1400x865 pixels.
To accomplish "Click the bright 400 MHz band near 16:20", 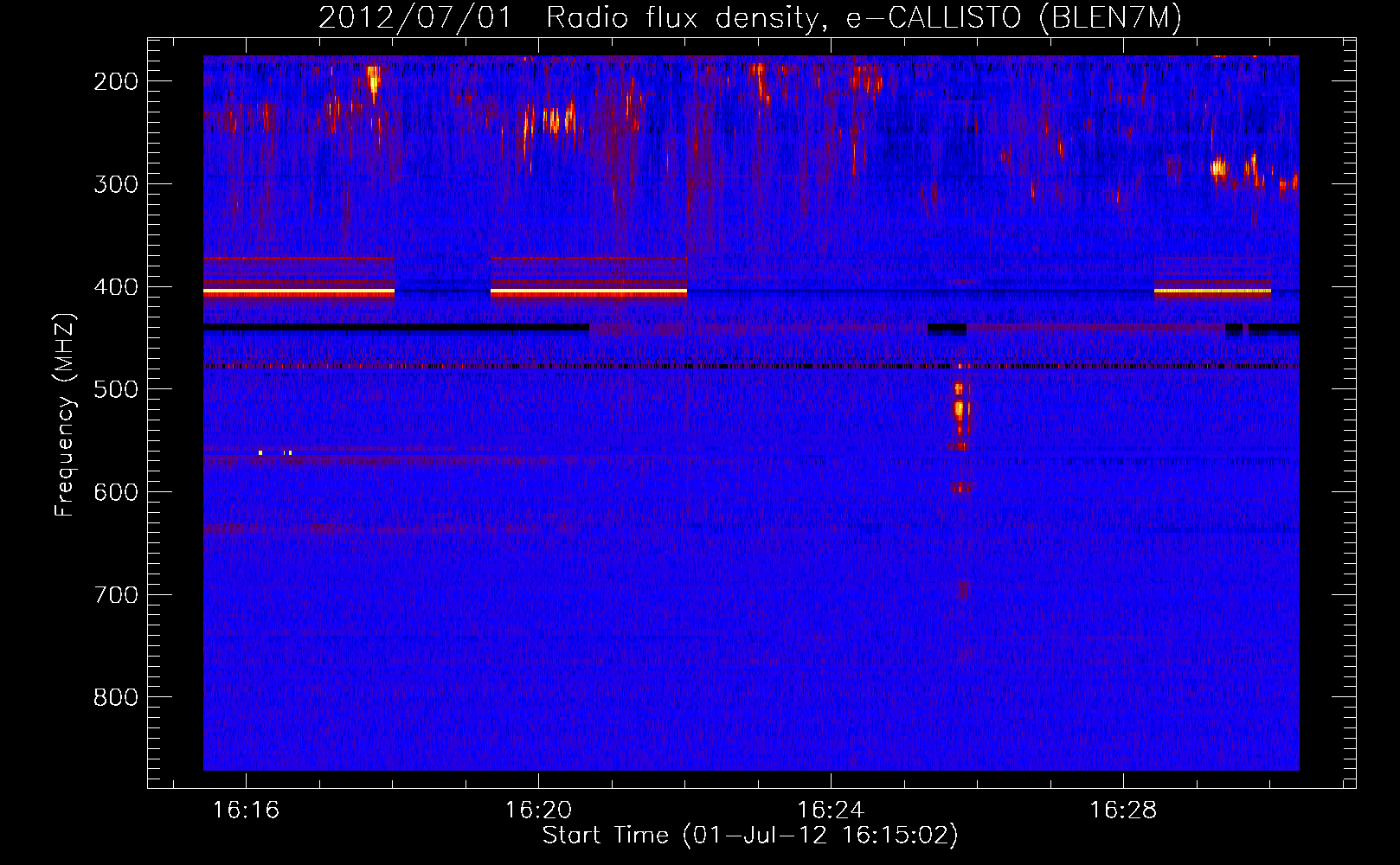I will [588, 292].
